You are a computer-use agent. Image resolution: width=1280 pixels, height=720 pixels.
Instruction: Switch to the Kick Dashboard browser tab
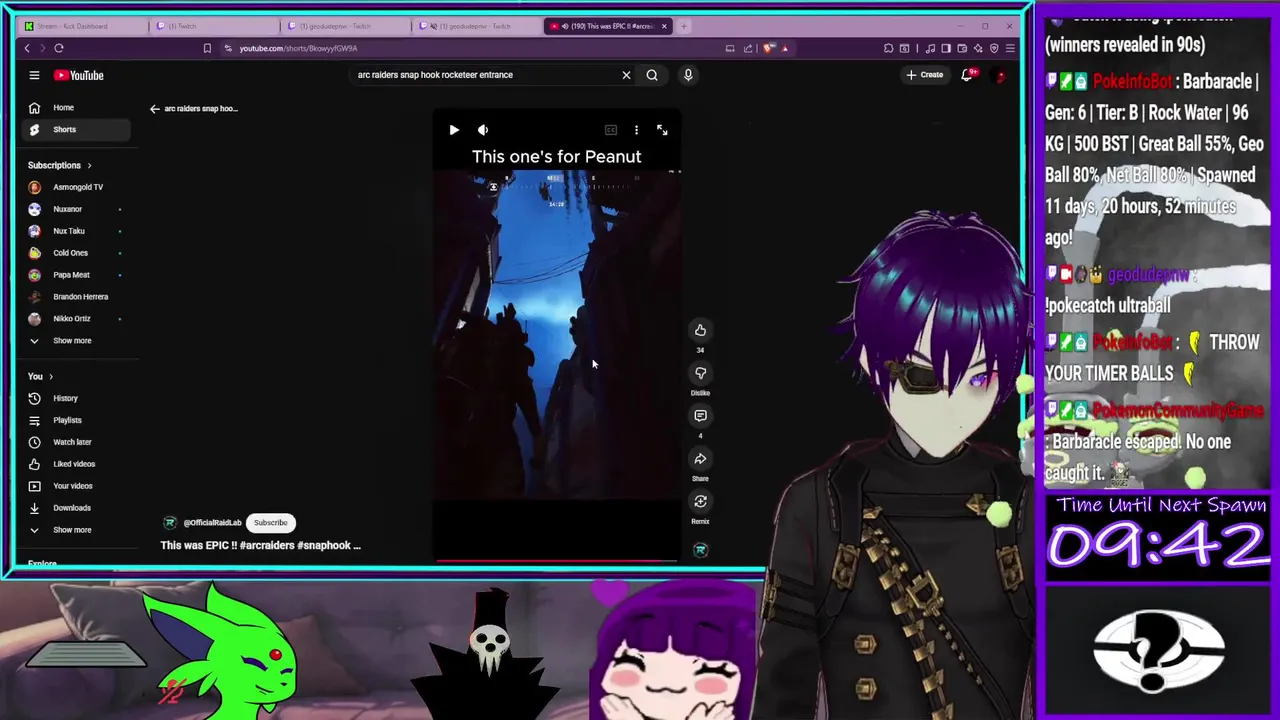coord(83,26)
